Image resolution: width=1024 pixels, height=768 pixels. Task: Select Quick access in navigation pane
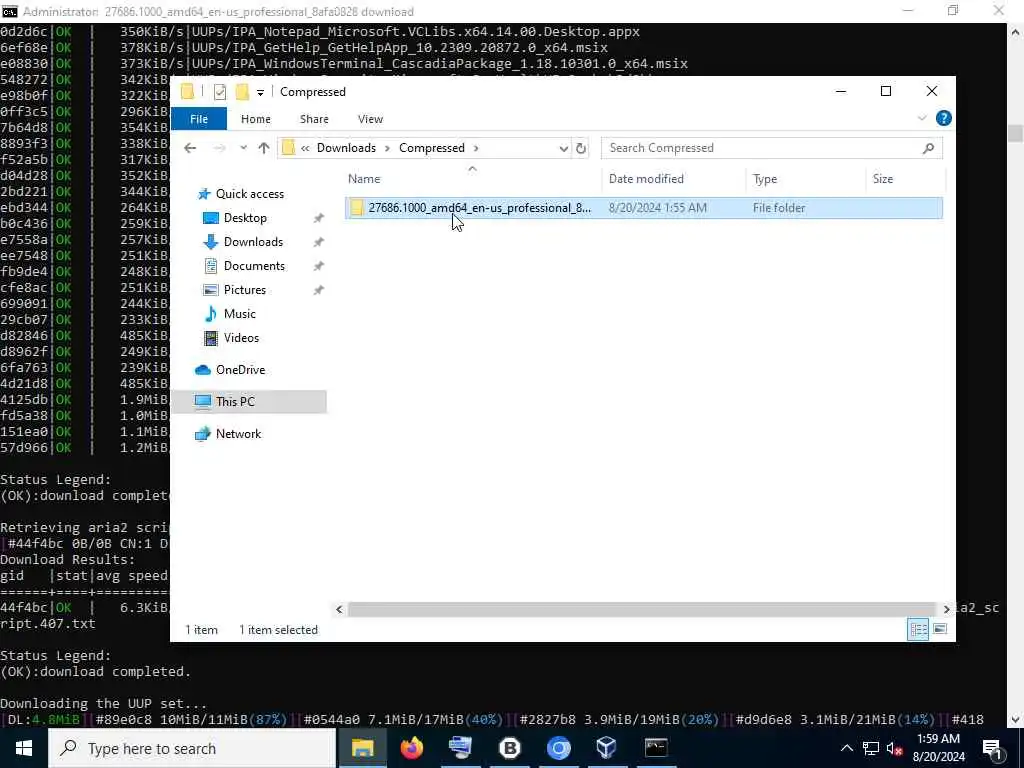click(249, 194)
